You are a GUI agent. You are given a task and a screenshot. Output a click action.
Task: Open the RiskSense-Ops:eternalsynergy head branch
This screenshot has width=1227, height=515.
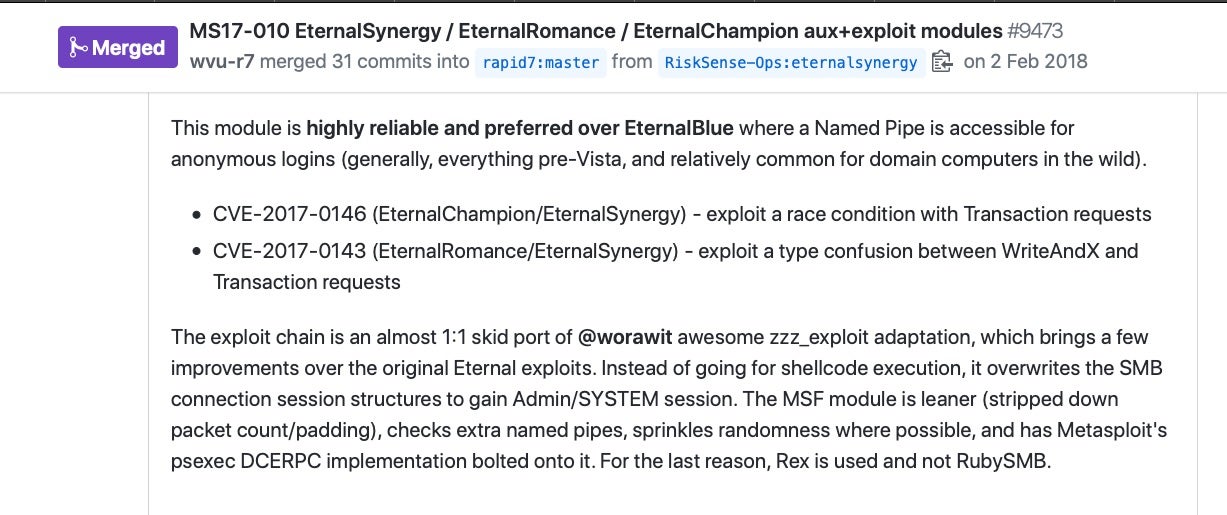pyautogui.click(x=791, y=62)
